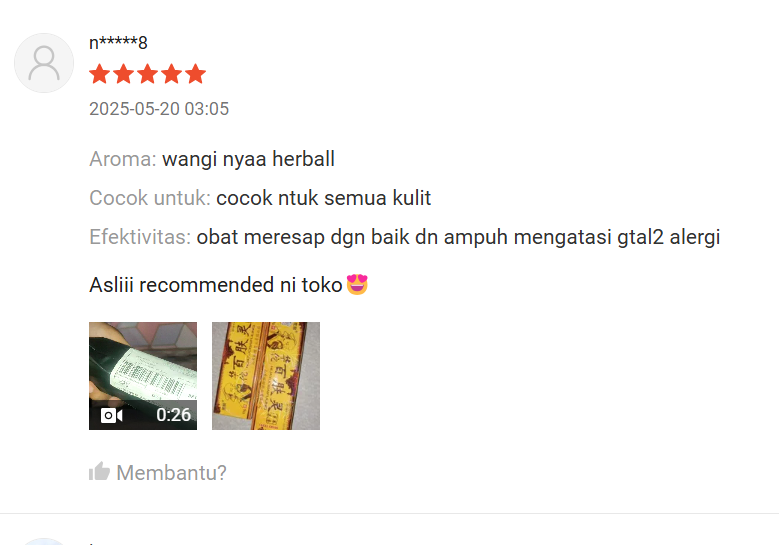The width and height of the screenshot is (779, 545).
Task: Click the thumbs-up helpful icon
Action: 99,471
